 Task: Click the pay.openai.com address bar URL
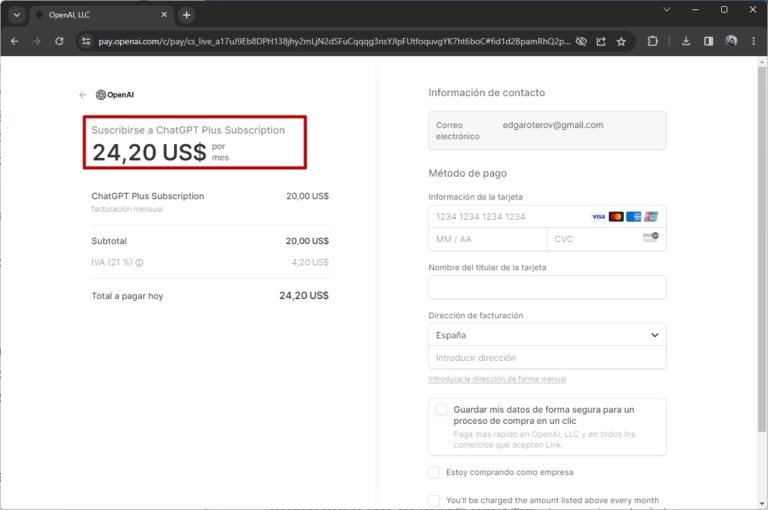(x=334, y=42)
